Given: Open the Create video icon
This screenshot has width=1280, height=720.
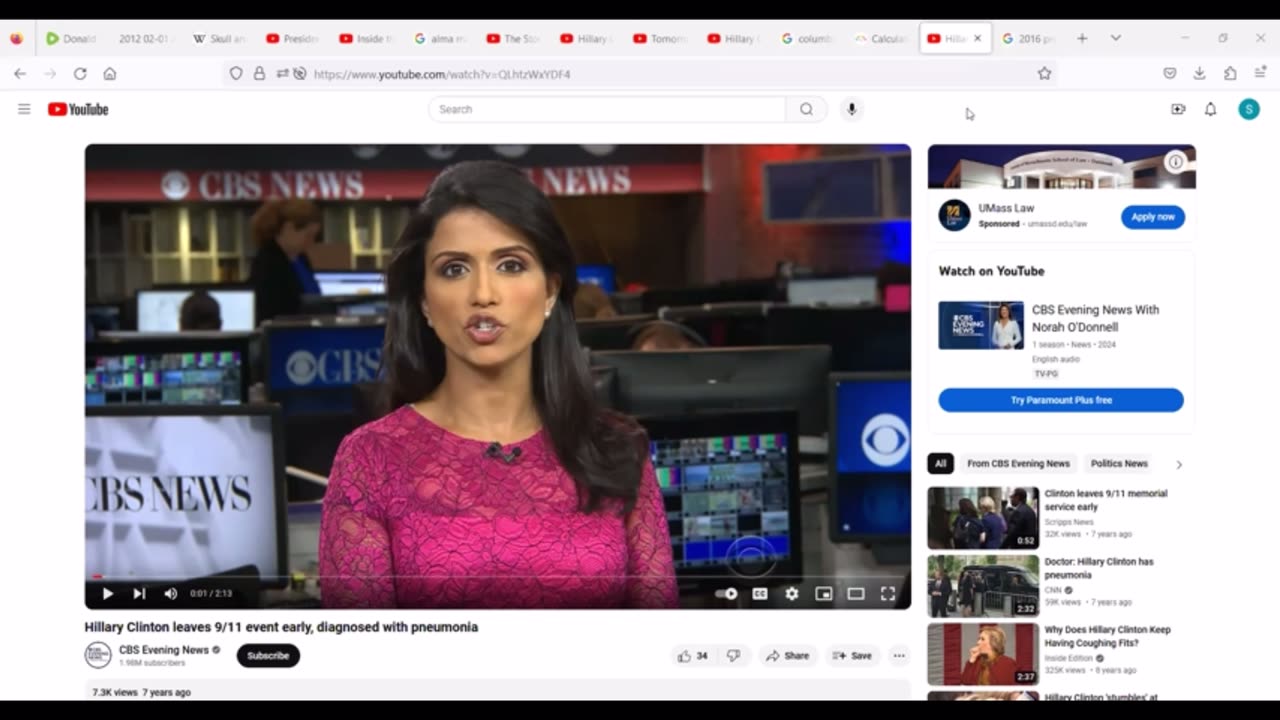Looking at the screenshot, I should pos(1178,109).
